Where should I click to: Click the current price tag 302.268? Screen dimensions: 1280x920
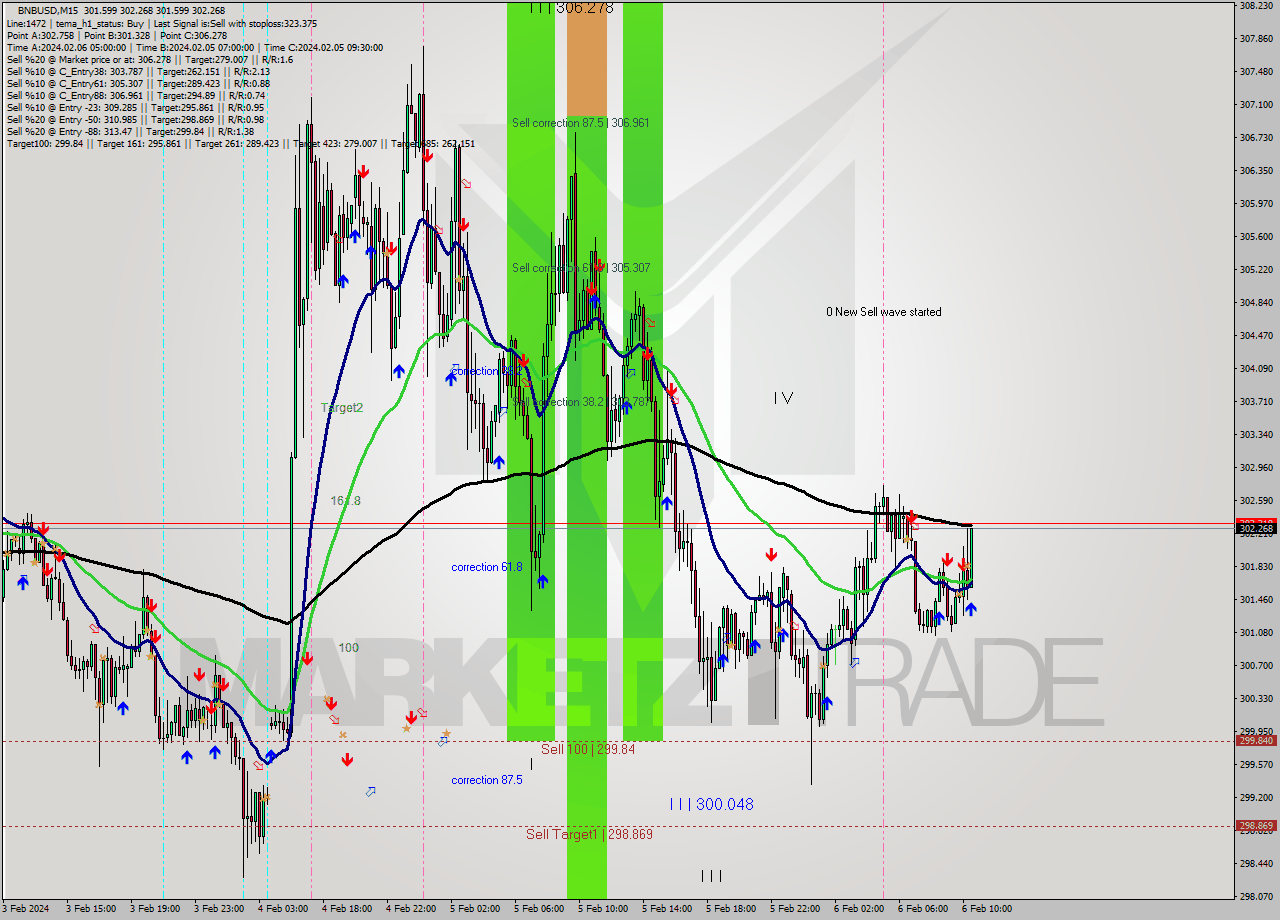point(1256,528)
